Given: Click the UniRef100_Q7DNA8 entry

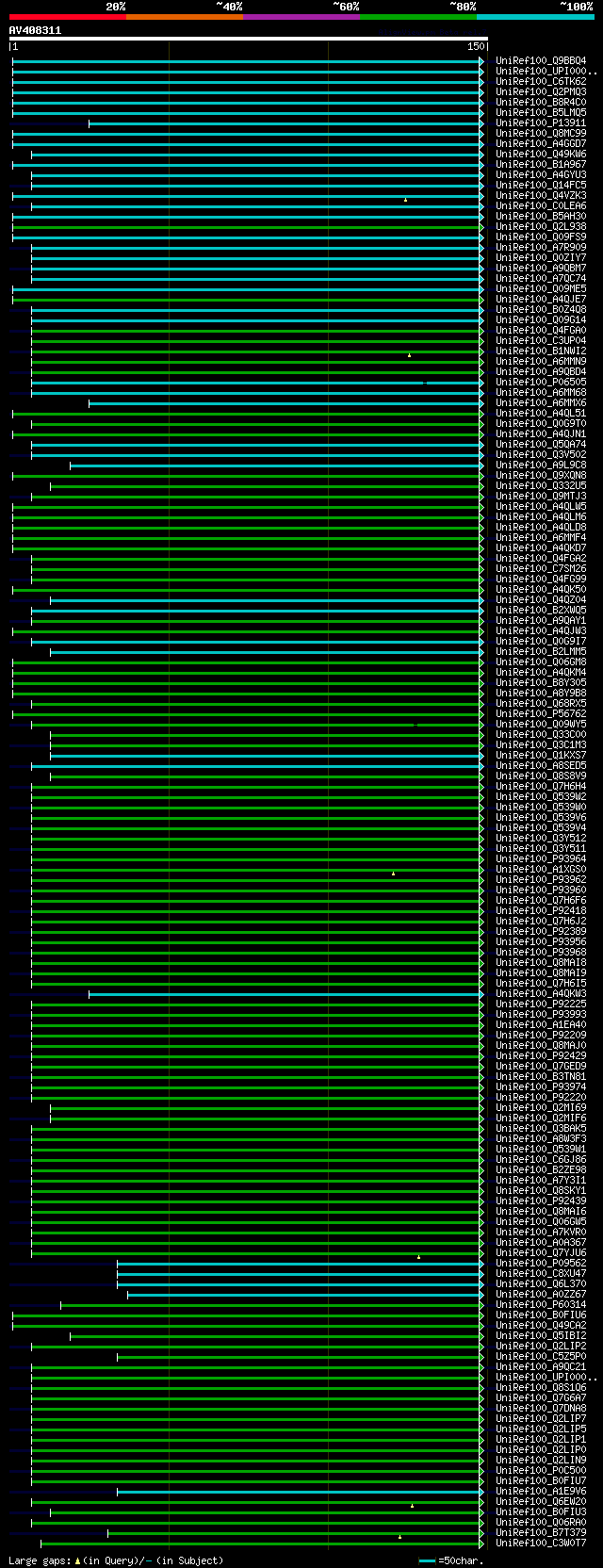Looking at the screenshot, I should tap(541, 1409).
